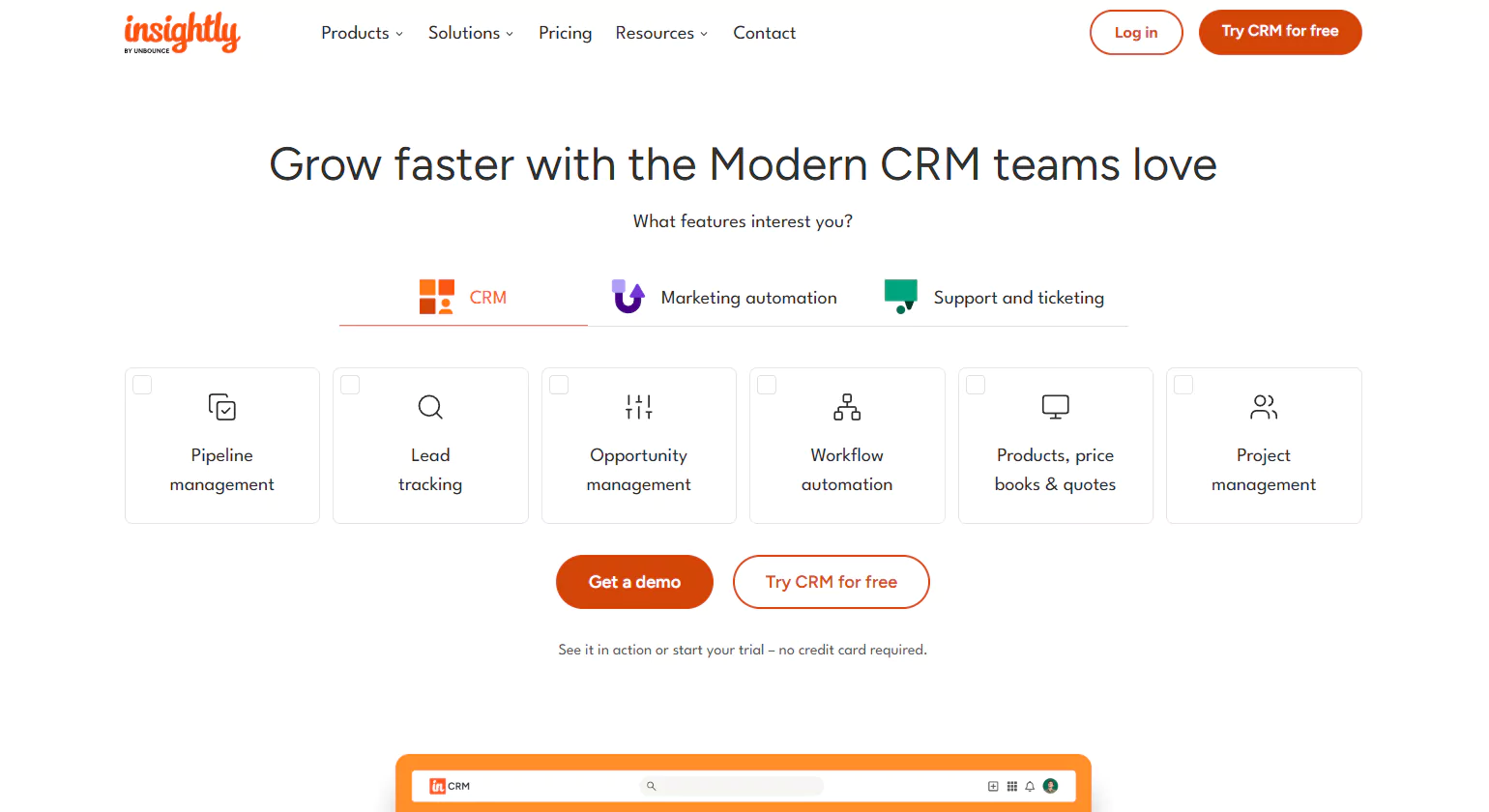Tick the Lead tracking checkbox
The image size is (1489, 812).
(x=351, y=385)
